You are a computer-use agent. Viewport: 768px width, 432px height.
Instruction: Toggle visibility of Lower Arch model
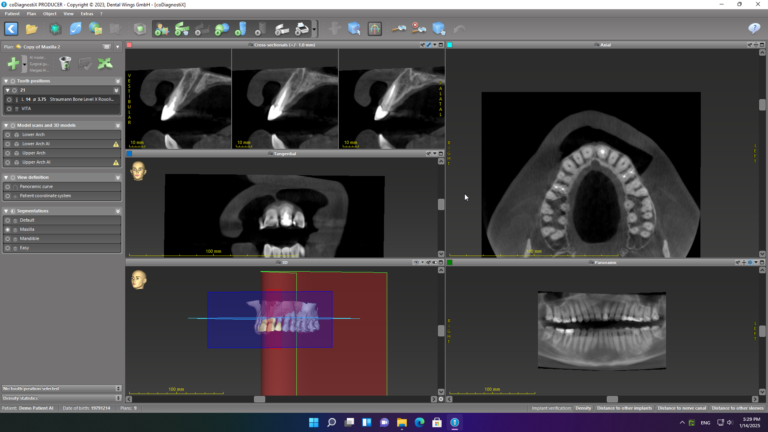point(9,135)
